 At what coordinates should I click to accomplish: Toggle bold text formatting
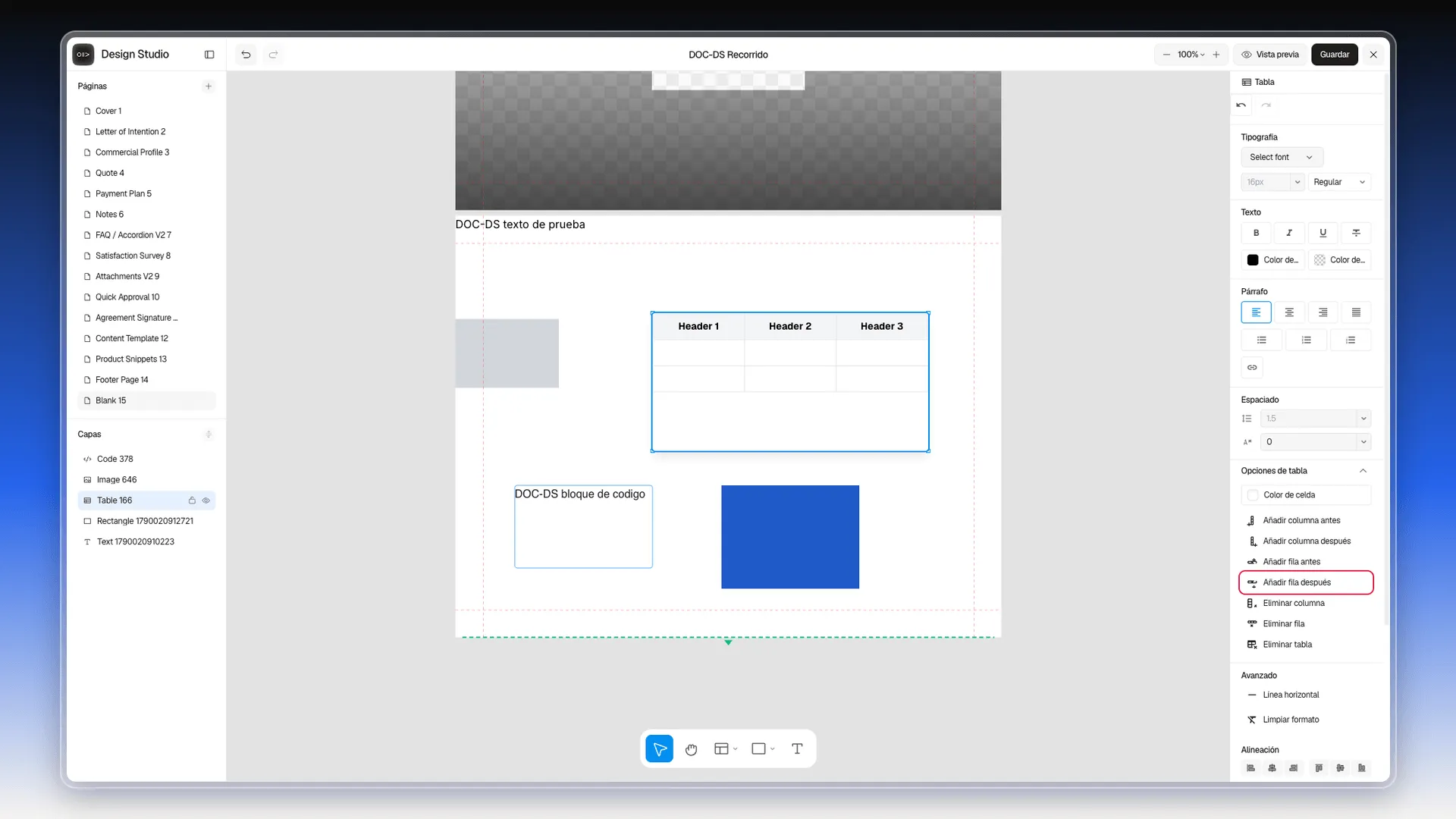(1256, 233)
